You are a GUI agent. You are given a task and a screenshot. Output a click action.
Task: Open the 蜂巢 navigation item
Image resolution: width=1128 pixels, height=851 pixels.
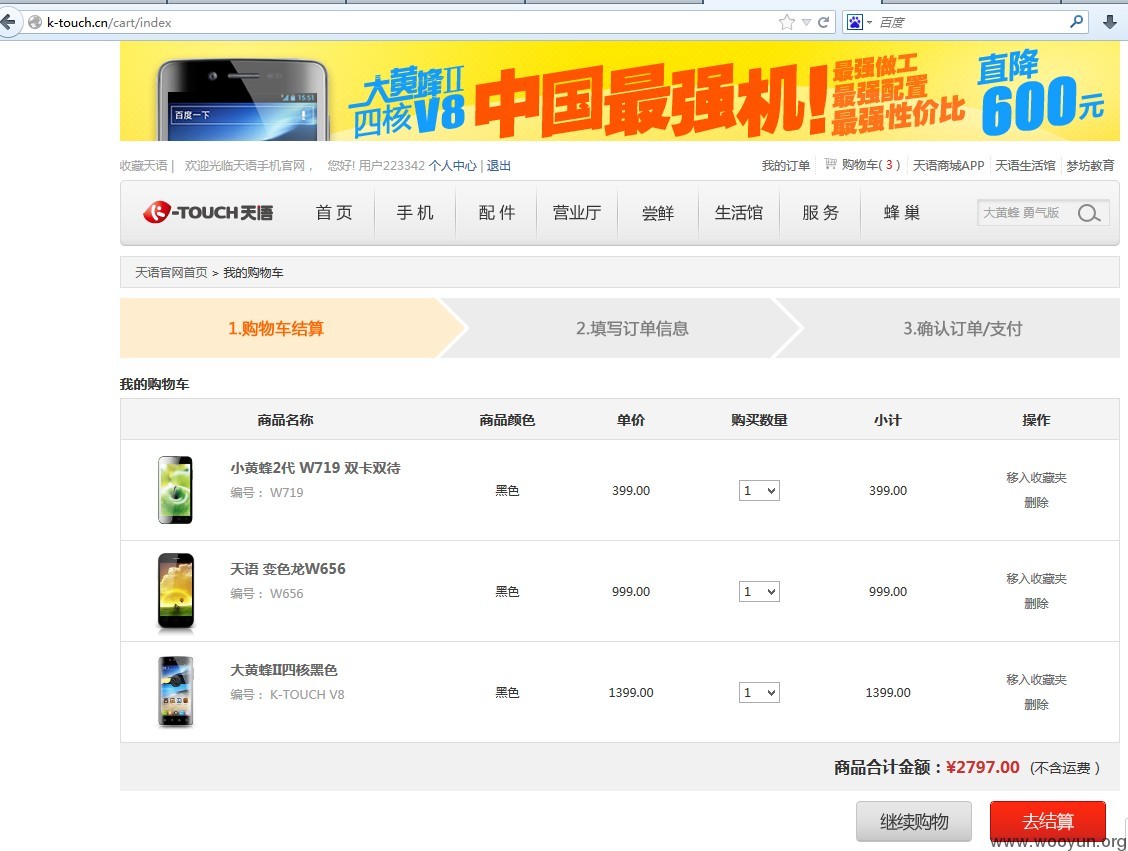click(x=901, y=213)
